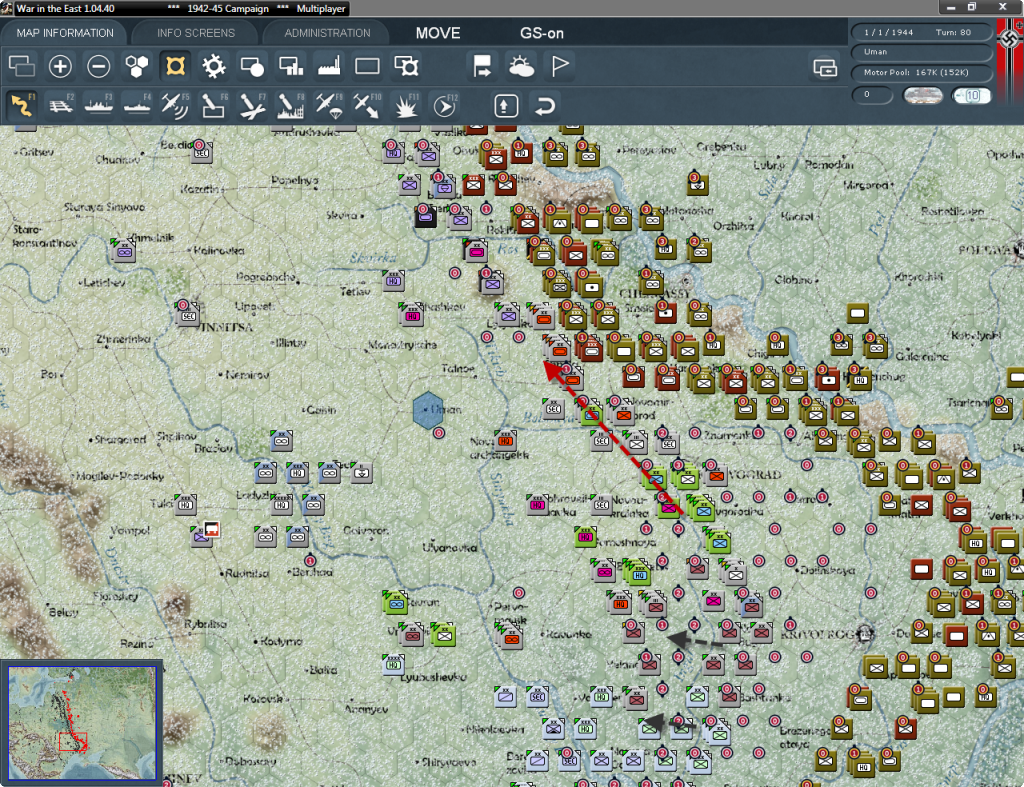
Task: Select Bomb city mode (F8)
Action: (x=290, y=105)
